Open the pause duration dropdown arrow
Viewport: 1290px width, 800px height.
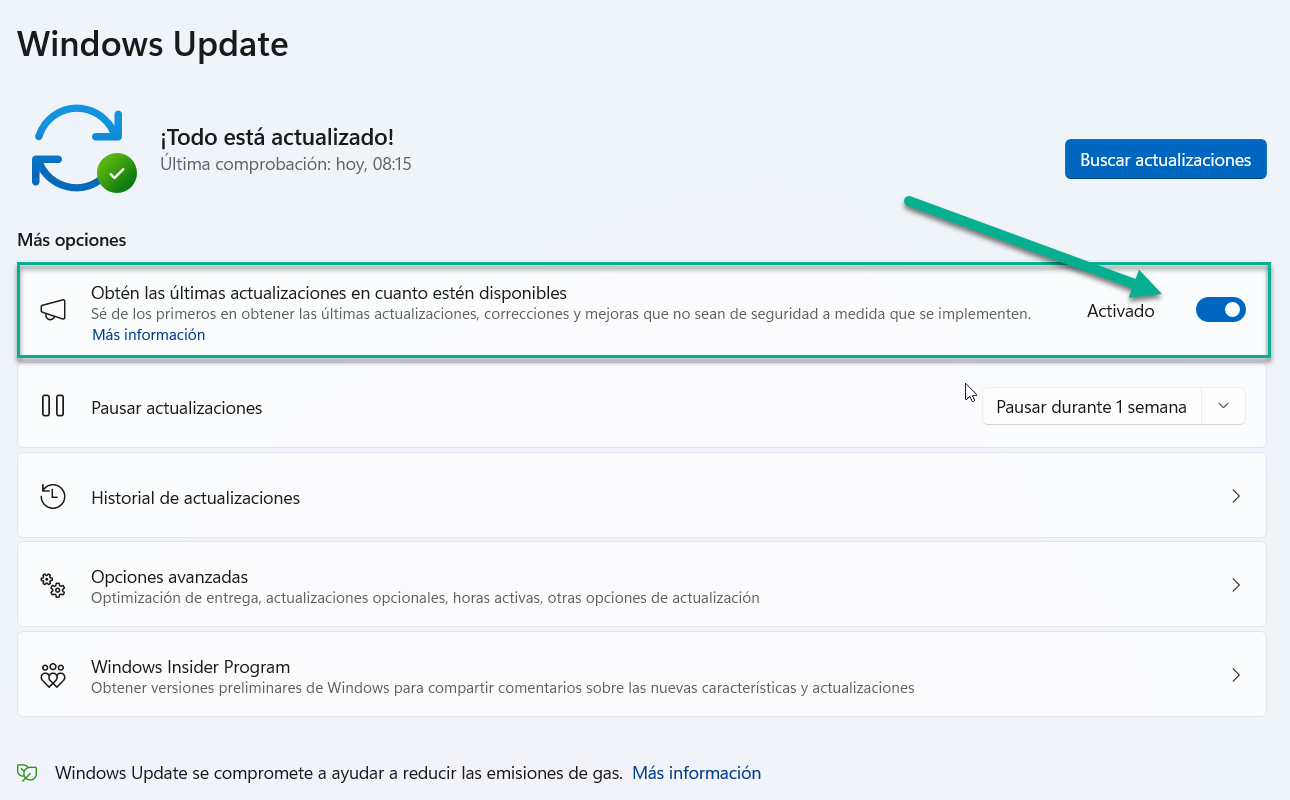1223,406
